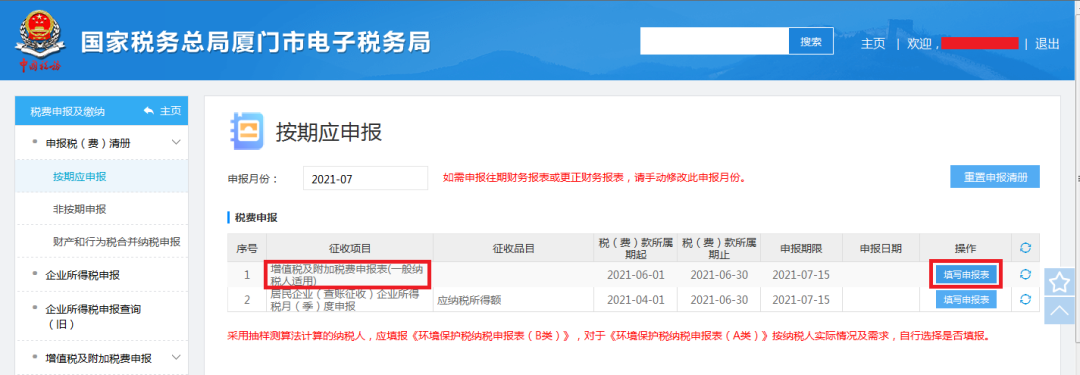Expand the 增值税及附加税费申报 sidebar chevron
This screenshot has width=1080, height=375.
(x=176, y=357)
